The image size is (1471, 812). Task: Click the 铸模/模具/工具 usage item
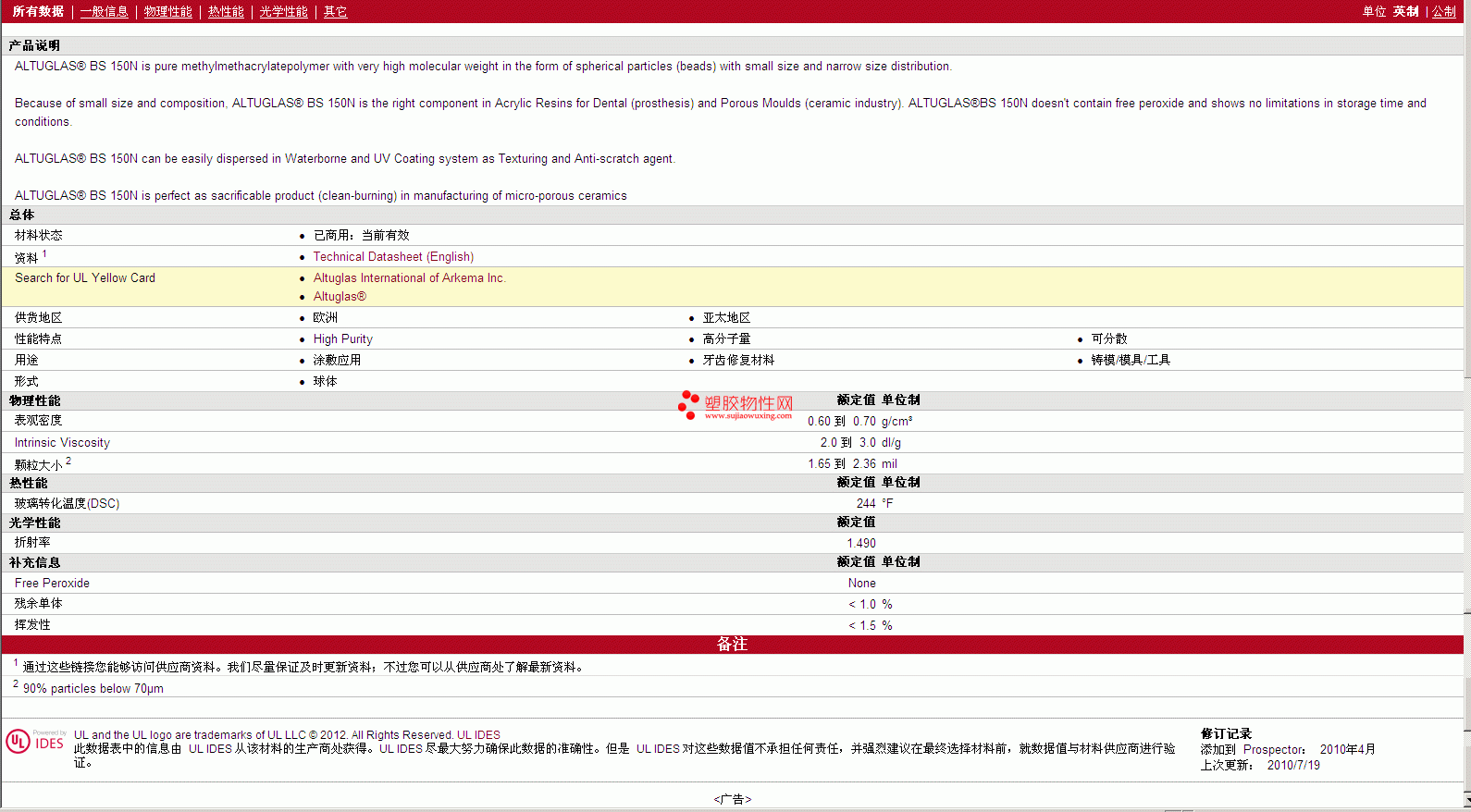tap(1131, 360)
